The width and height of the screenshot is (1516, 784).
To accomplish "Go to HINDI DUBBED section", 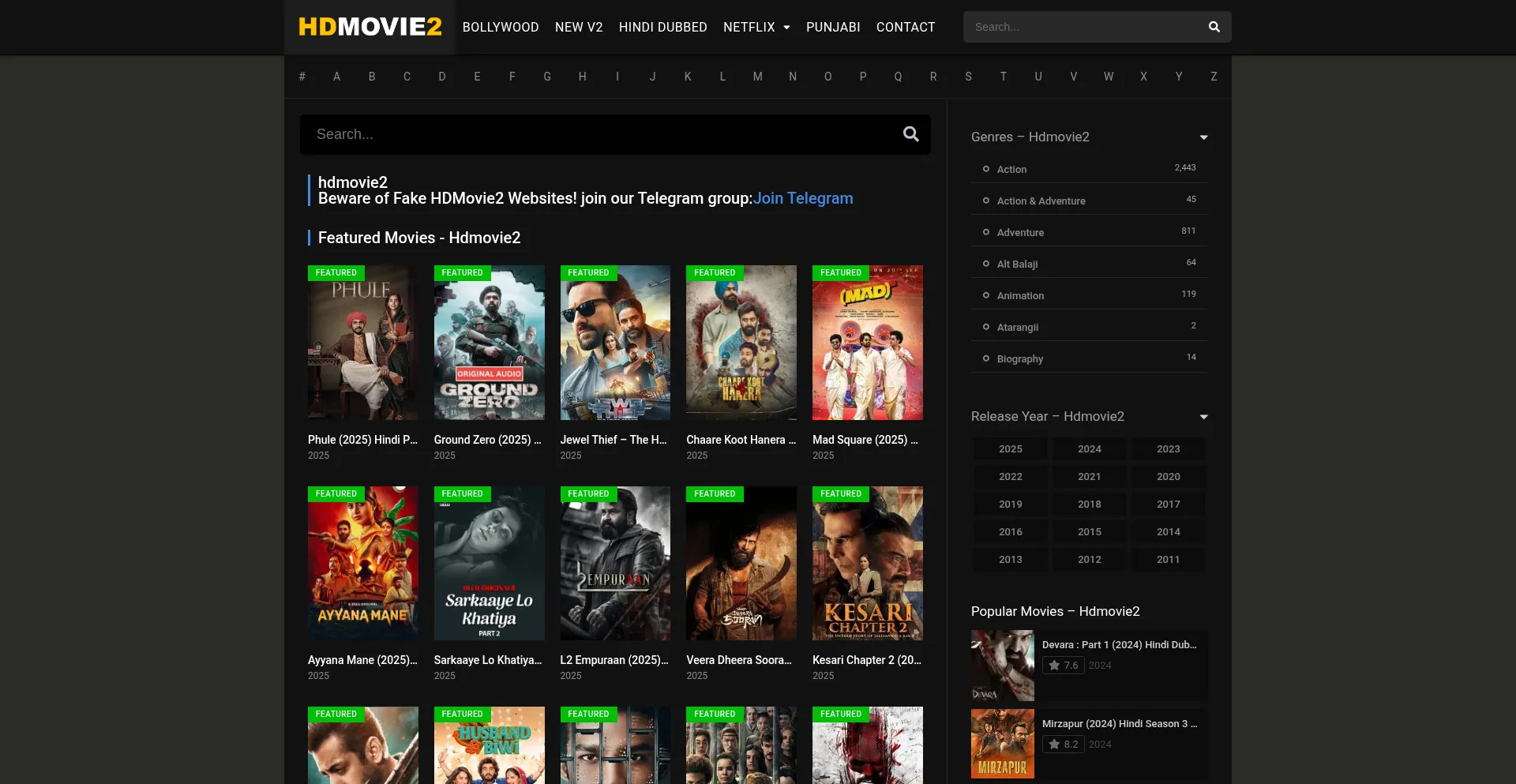I will coord(662,27).
